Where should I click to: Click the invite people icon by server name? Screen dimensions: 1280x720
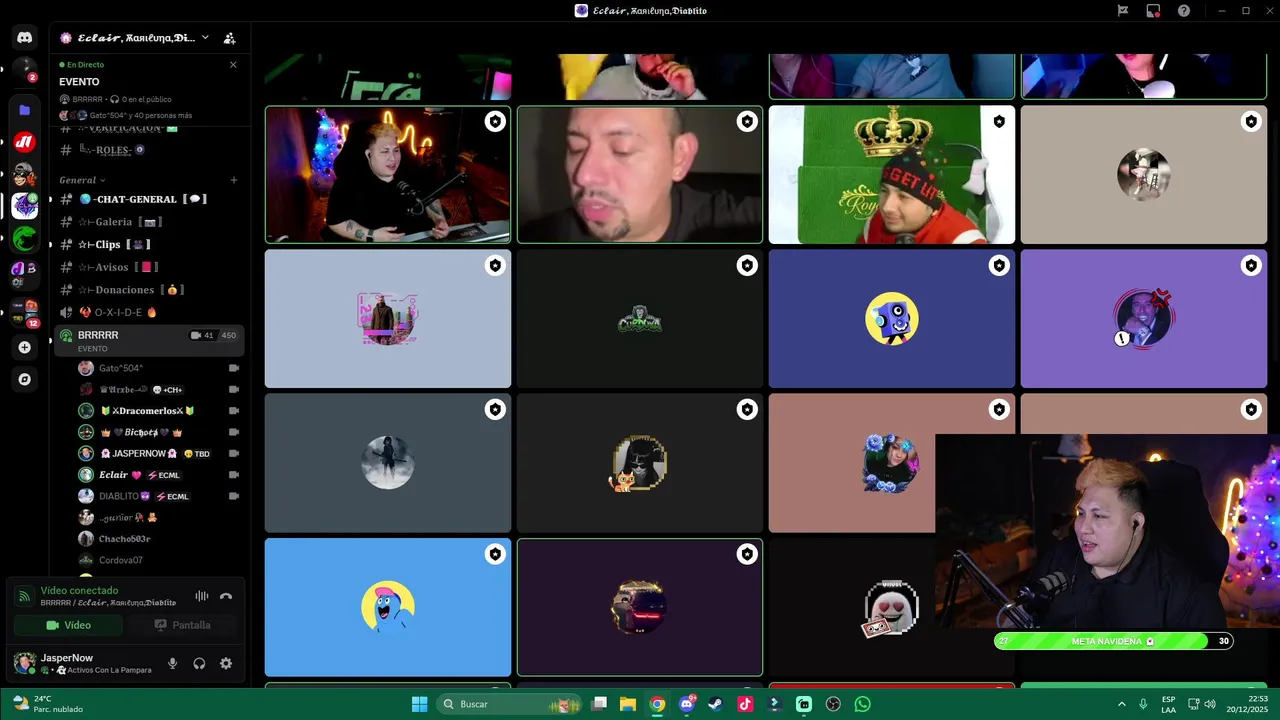click(229, 38)
